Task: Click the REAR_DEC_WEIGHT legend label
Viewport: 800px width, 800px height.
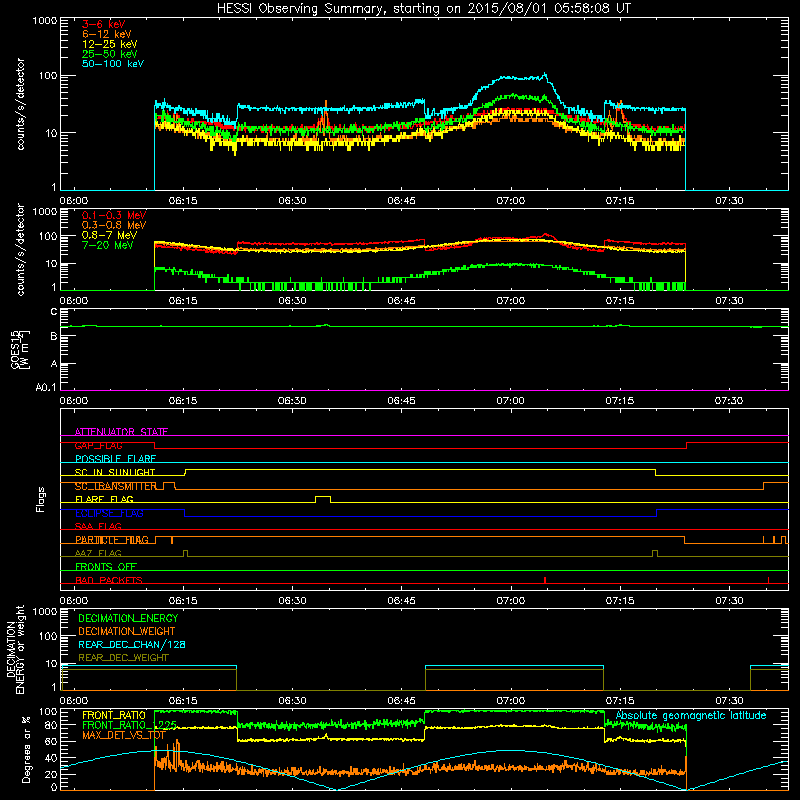Action: pos(123,658)
